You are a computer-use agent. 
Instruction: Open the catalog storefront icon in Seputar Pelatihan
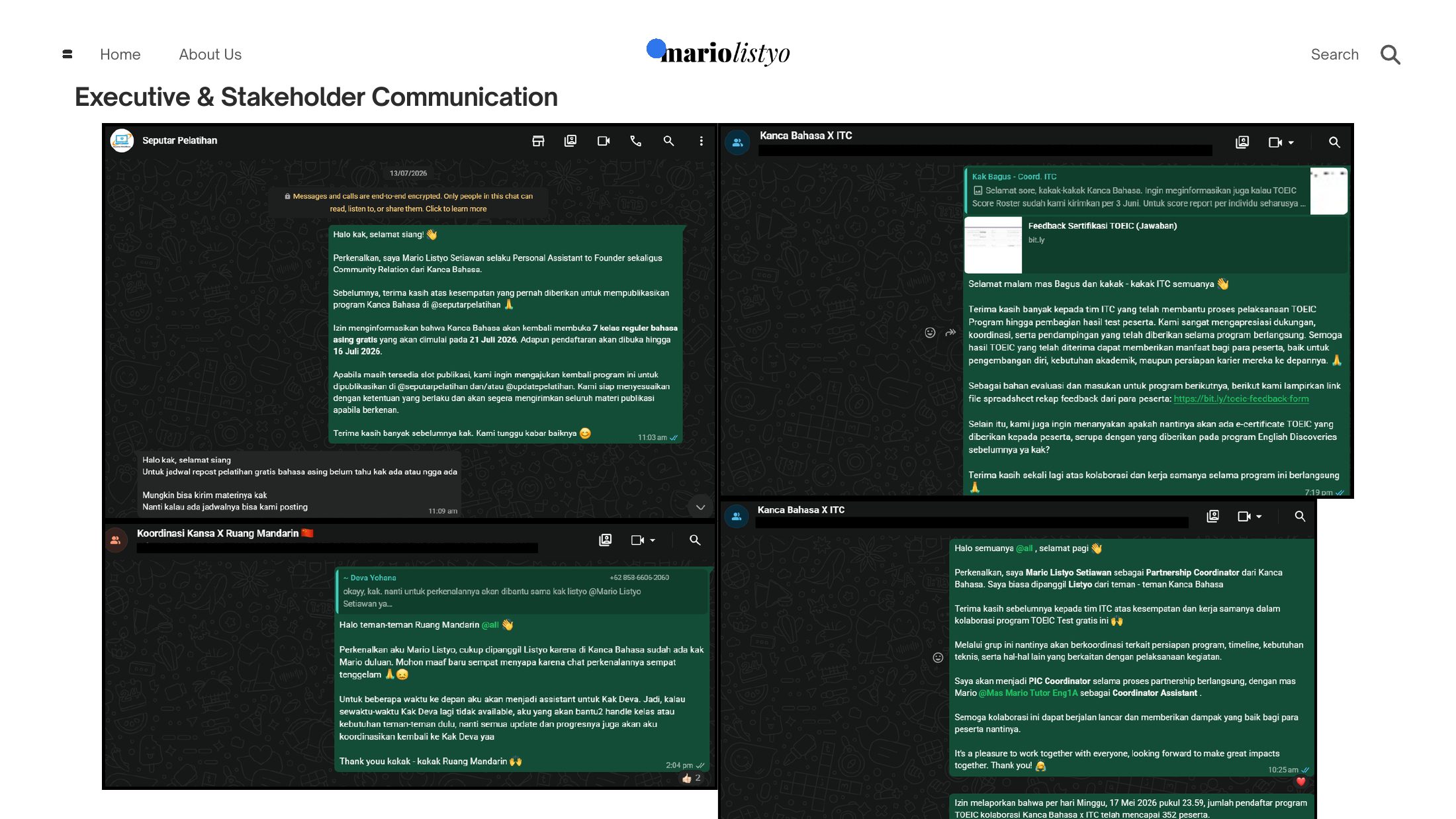pos(538,141)
